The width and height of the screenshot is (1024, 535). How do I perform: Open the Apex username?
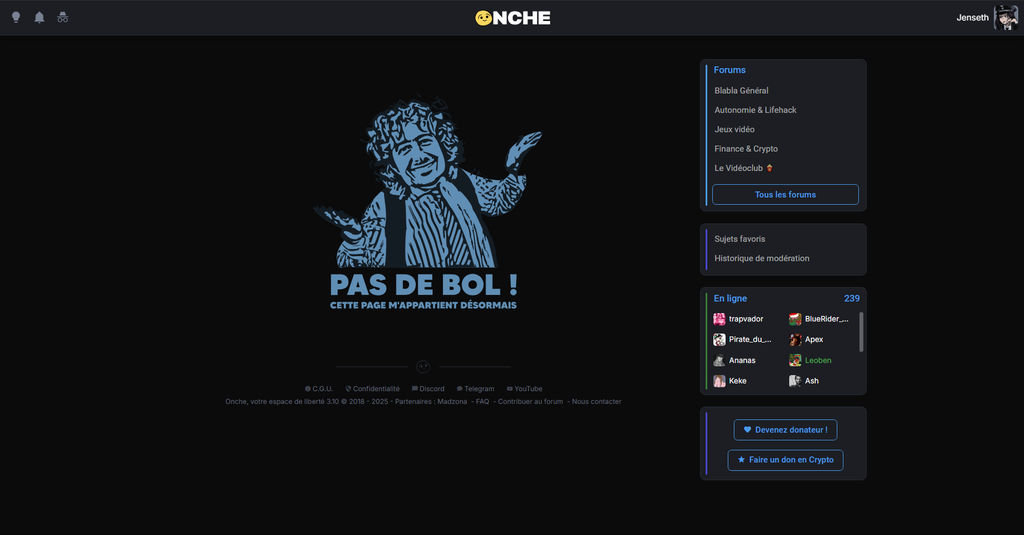pyautogui.click(x=814, y=340)
